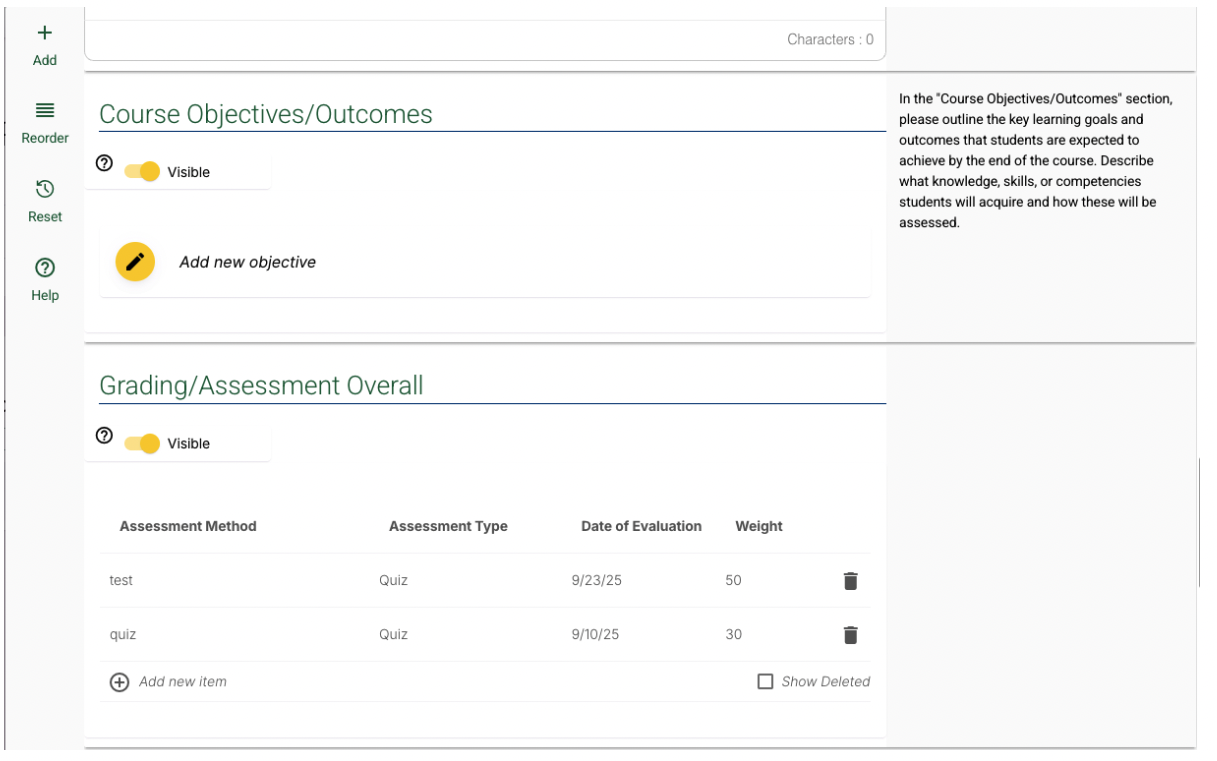This screenshot has width=1217, height=761.
Task: Click the plus circle beside Add new item
Action: pos(119,682)
